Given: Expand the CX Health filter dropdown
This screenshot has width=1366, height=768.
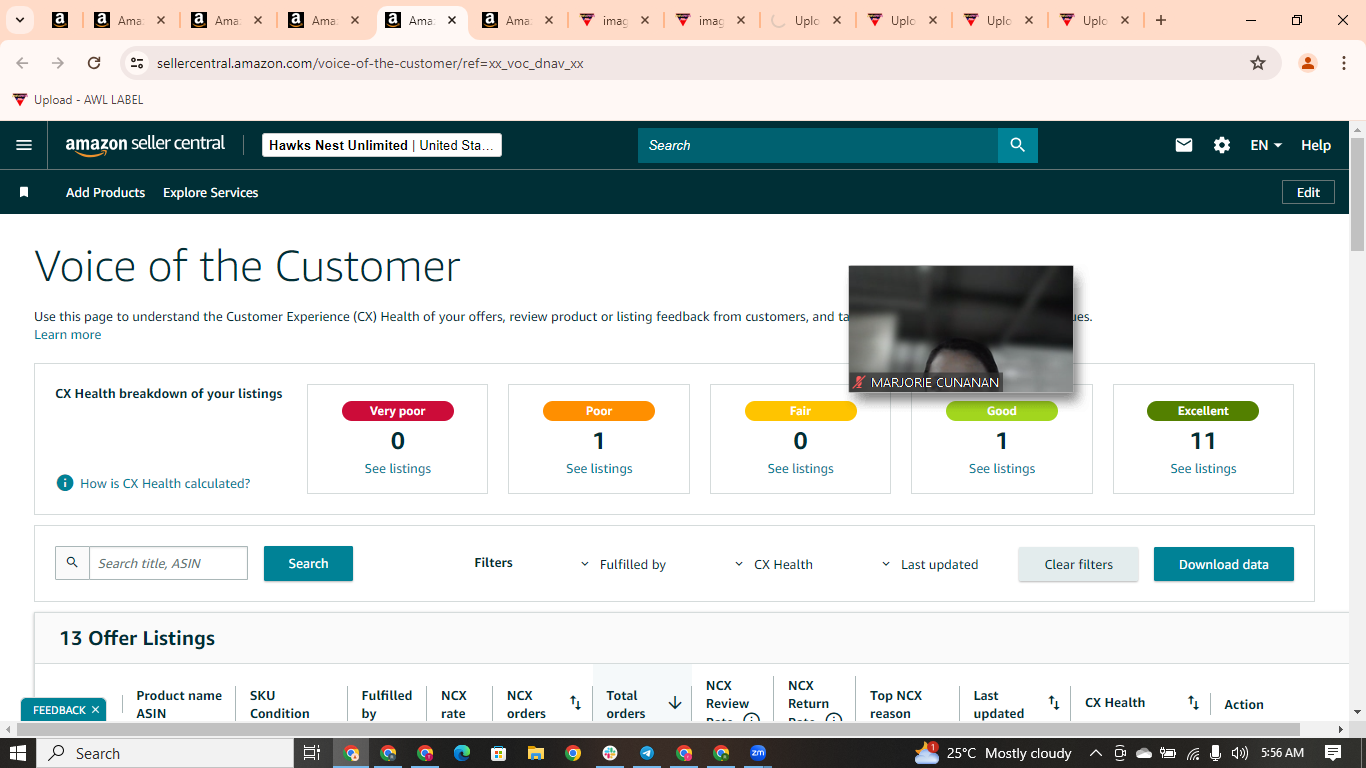Looking at the screenshot, I should click(774, 564).
